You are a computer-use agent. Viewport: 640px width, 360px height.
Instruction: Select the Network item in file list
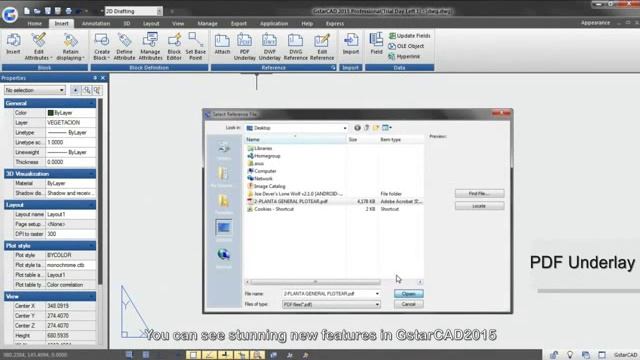(x=260, y=178)
